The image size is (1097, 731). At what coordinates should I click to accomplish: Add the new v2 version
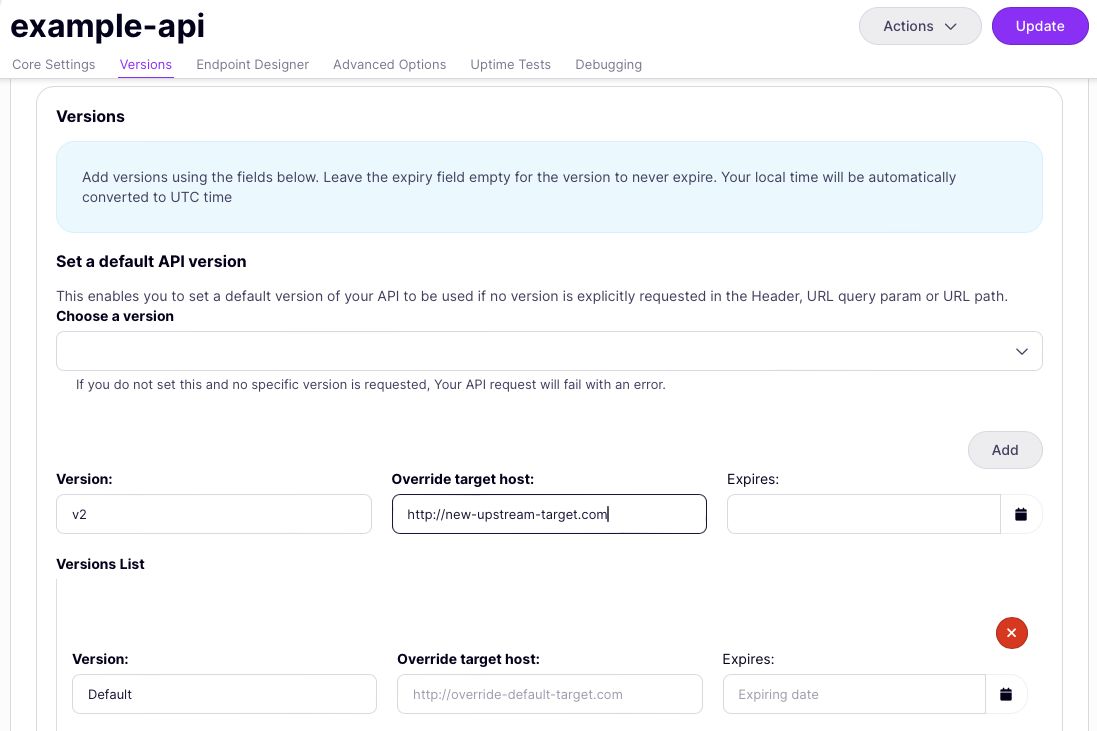click(x=1004, y=450)
